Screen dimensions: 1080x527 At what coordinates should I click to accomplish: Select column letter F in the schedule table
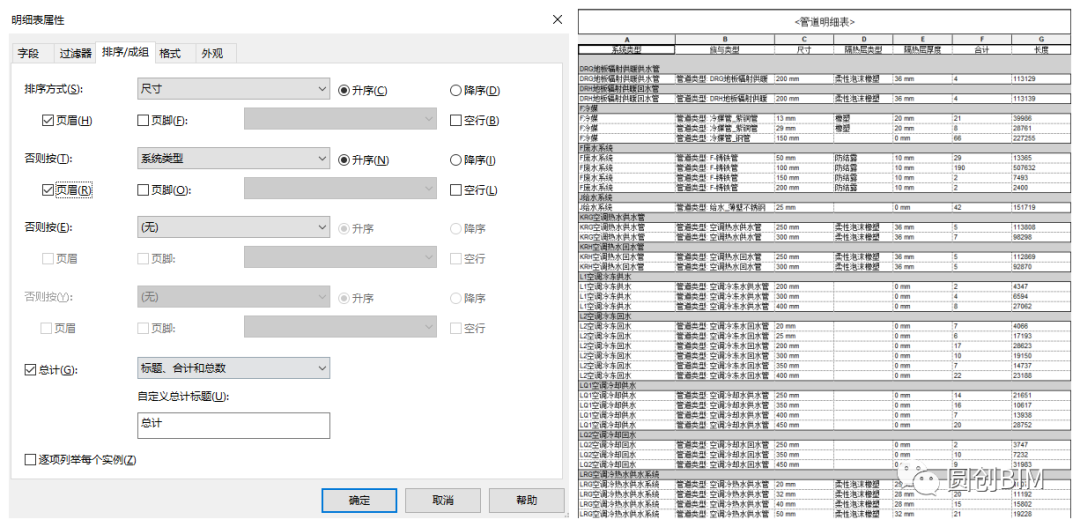[x=982, y=40]
